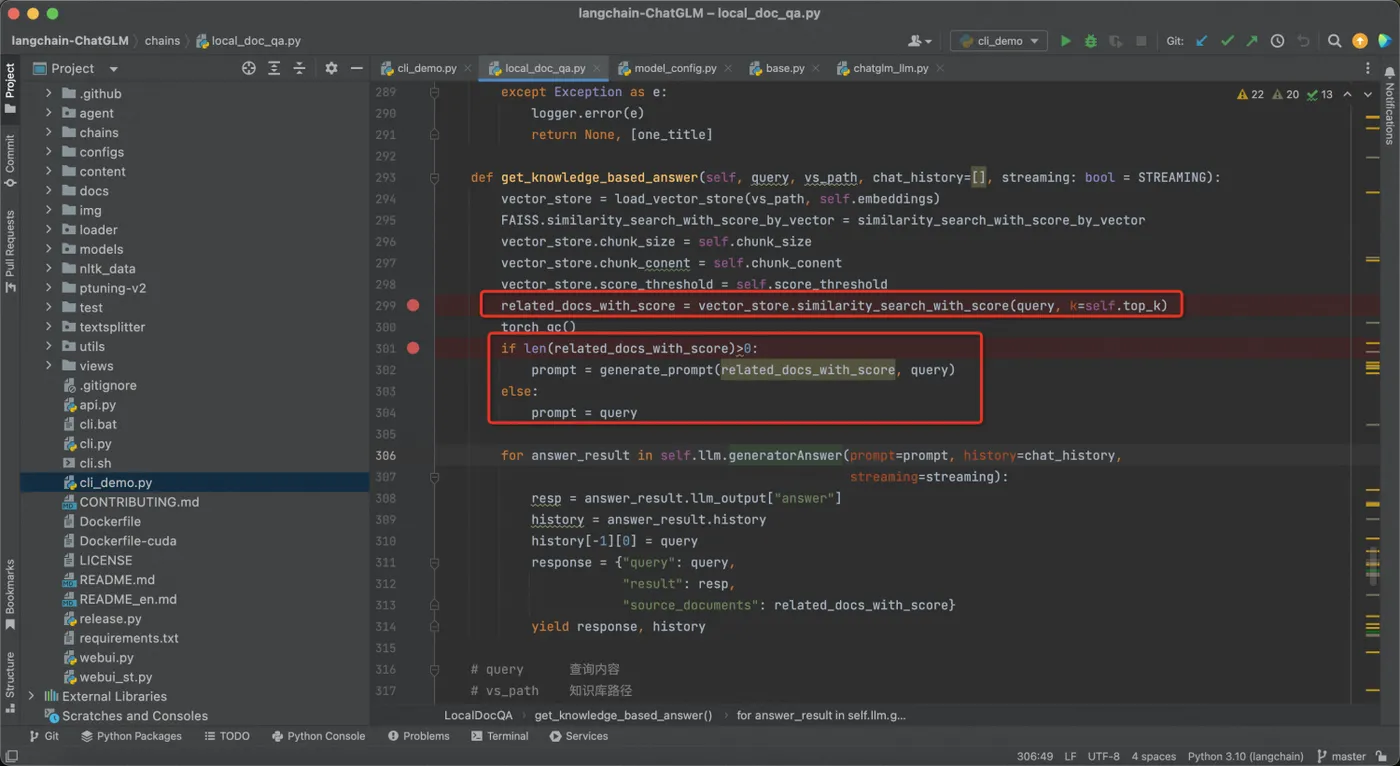This screenshot has width=1400, height=766.
Task: Open the TODO tool window
Action: (227, 736)
